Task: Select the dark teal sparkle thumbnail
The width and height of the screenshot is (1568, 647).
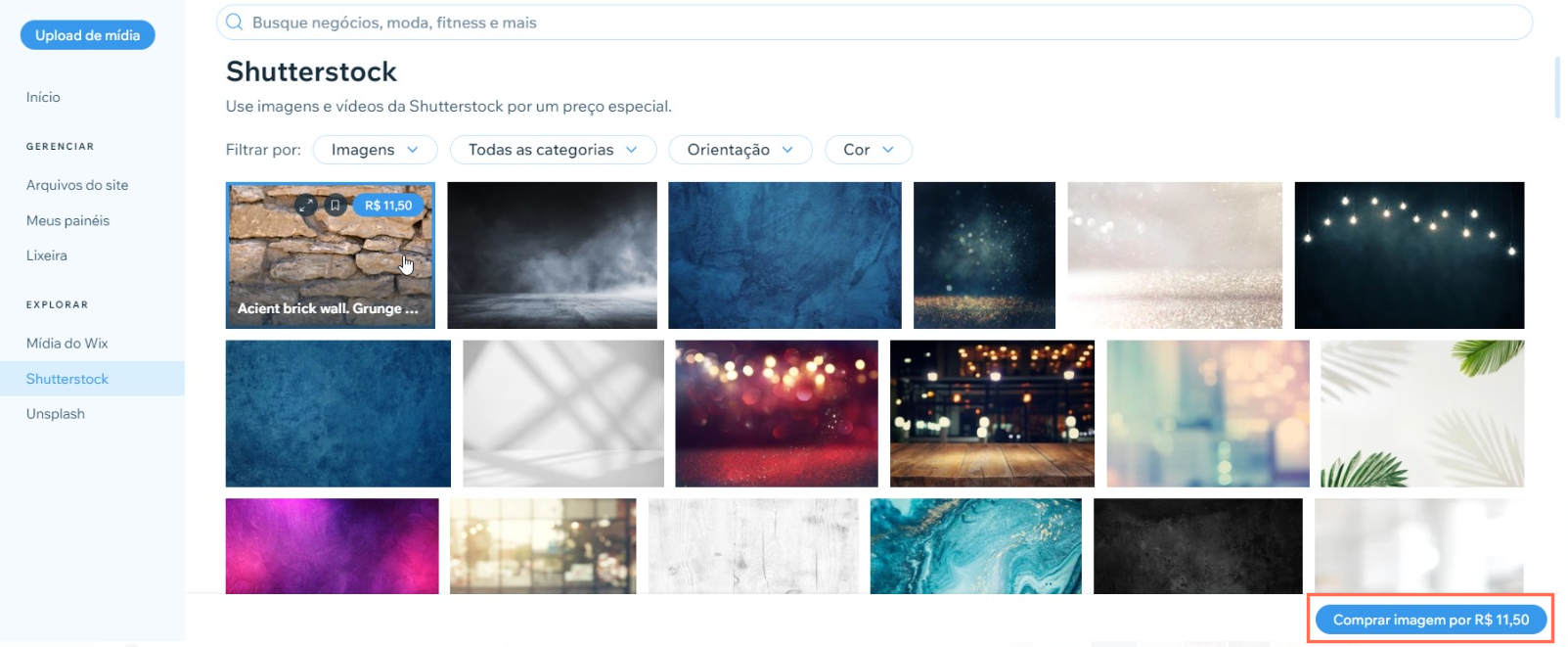Action: (984, 255)
